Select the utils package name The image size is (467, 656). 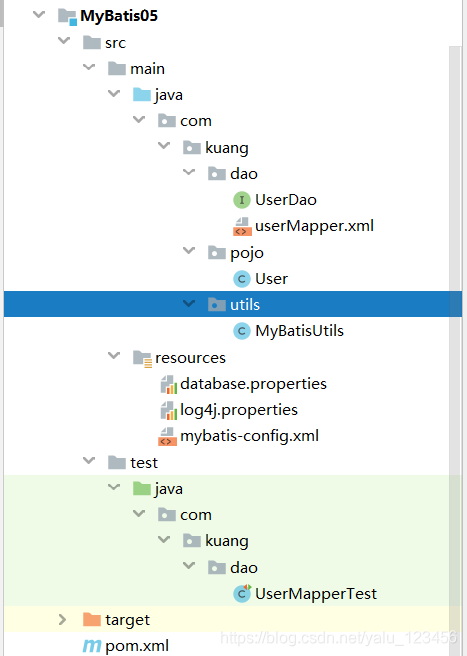tap(245, 305)
